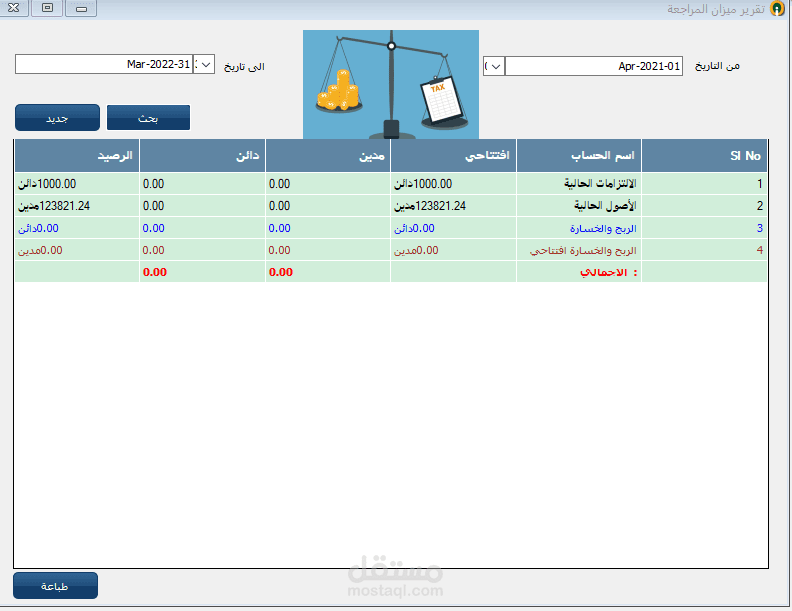Click row number 1 cell
792x611 pixels.
[x=705, y=184]
